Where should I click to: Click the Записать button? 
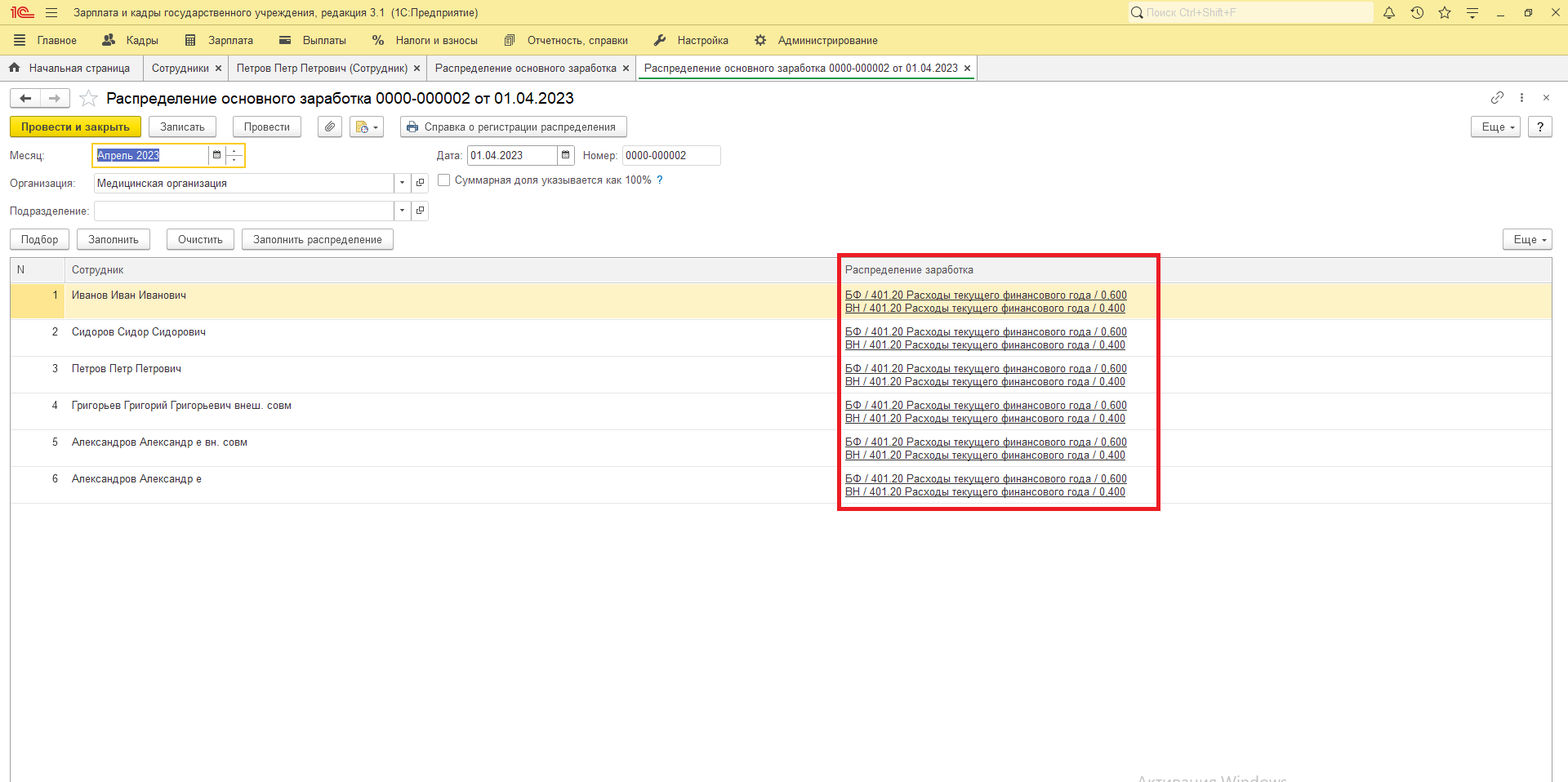click(x=182, y=127)
